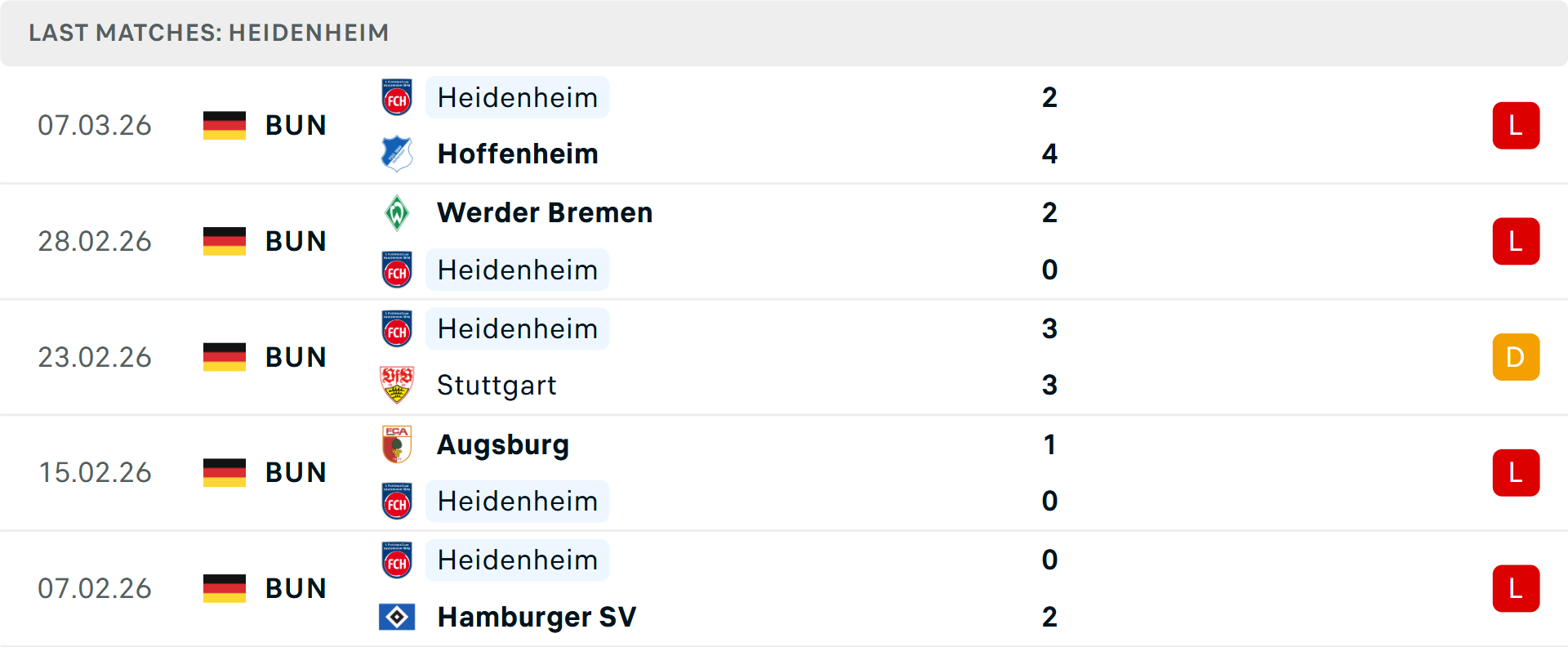Click the Werder Bremen club crest
Viewport: 1568px width, 647px height.
[x=397, y=212]
